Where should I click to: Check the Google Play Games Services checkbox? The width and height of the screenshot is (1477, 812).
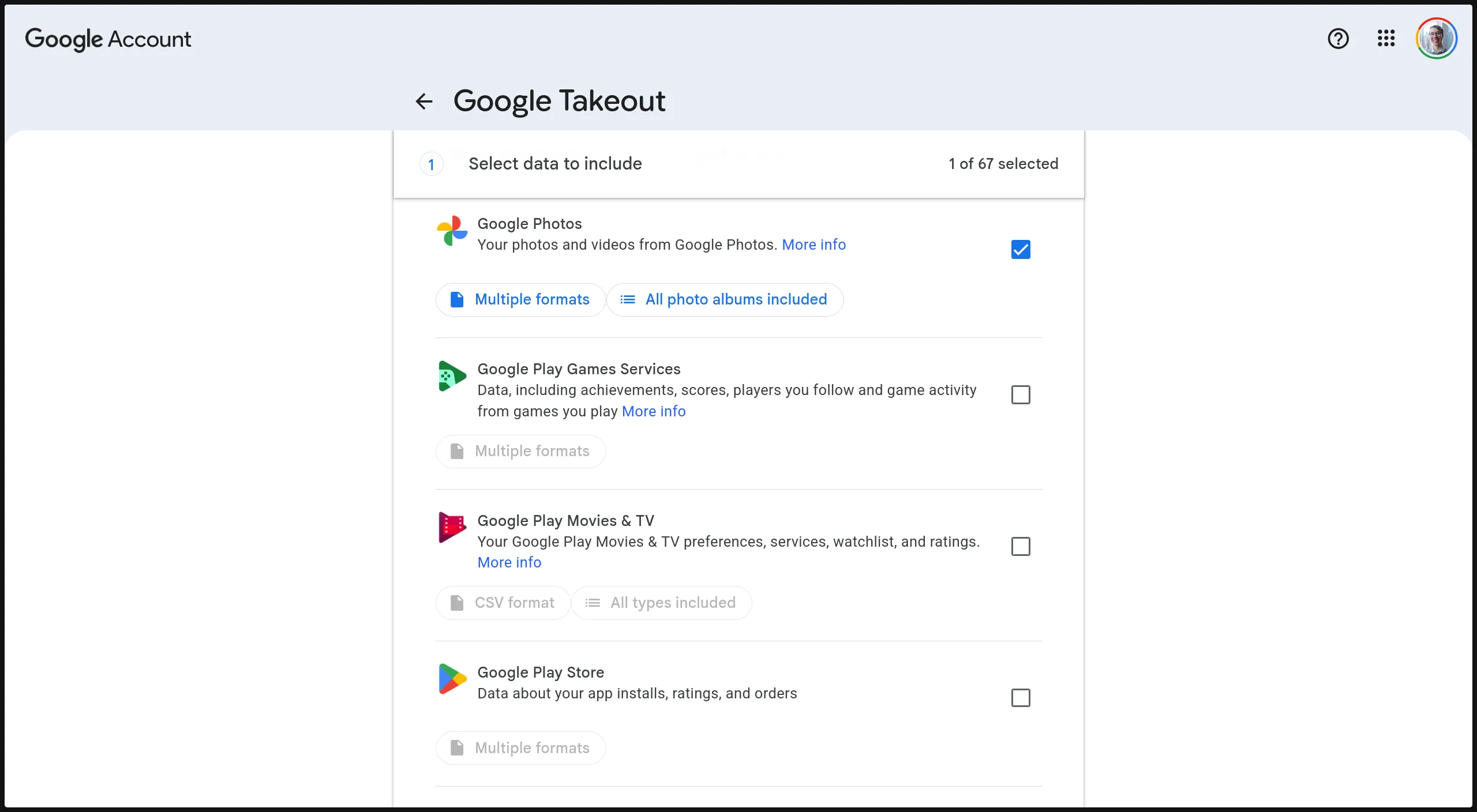1021,395
